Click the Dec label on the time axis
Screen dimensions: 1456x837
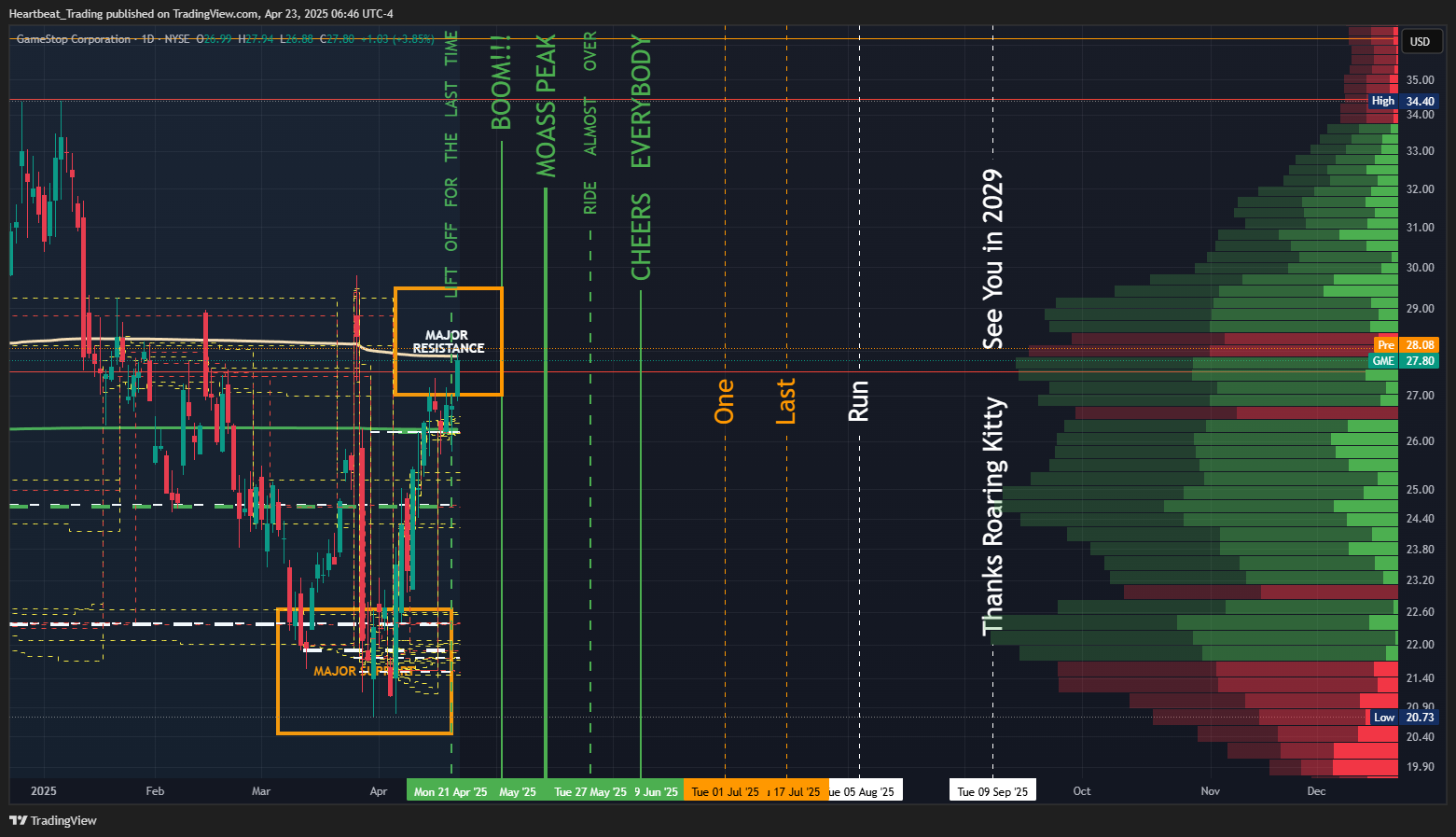1316,791
